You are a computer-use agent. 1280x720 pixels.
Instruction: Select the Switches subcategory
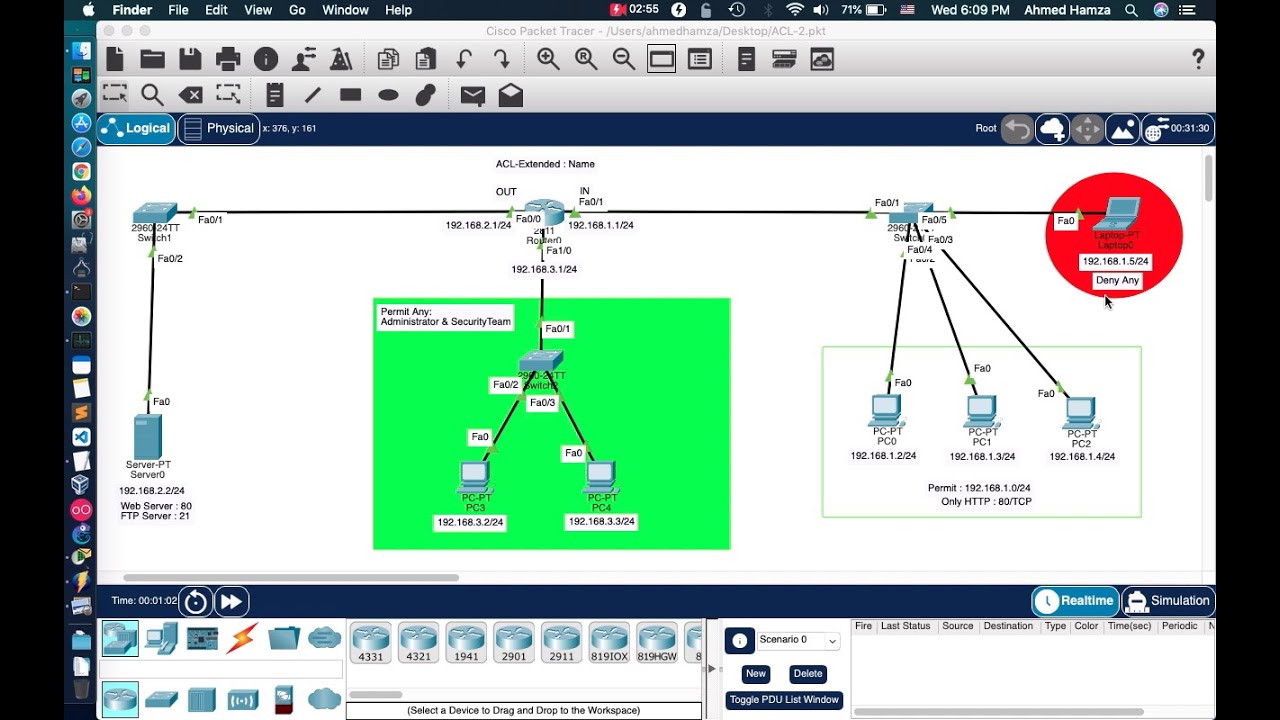tap(161, 699)
